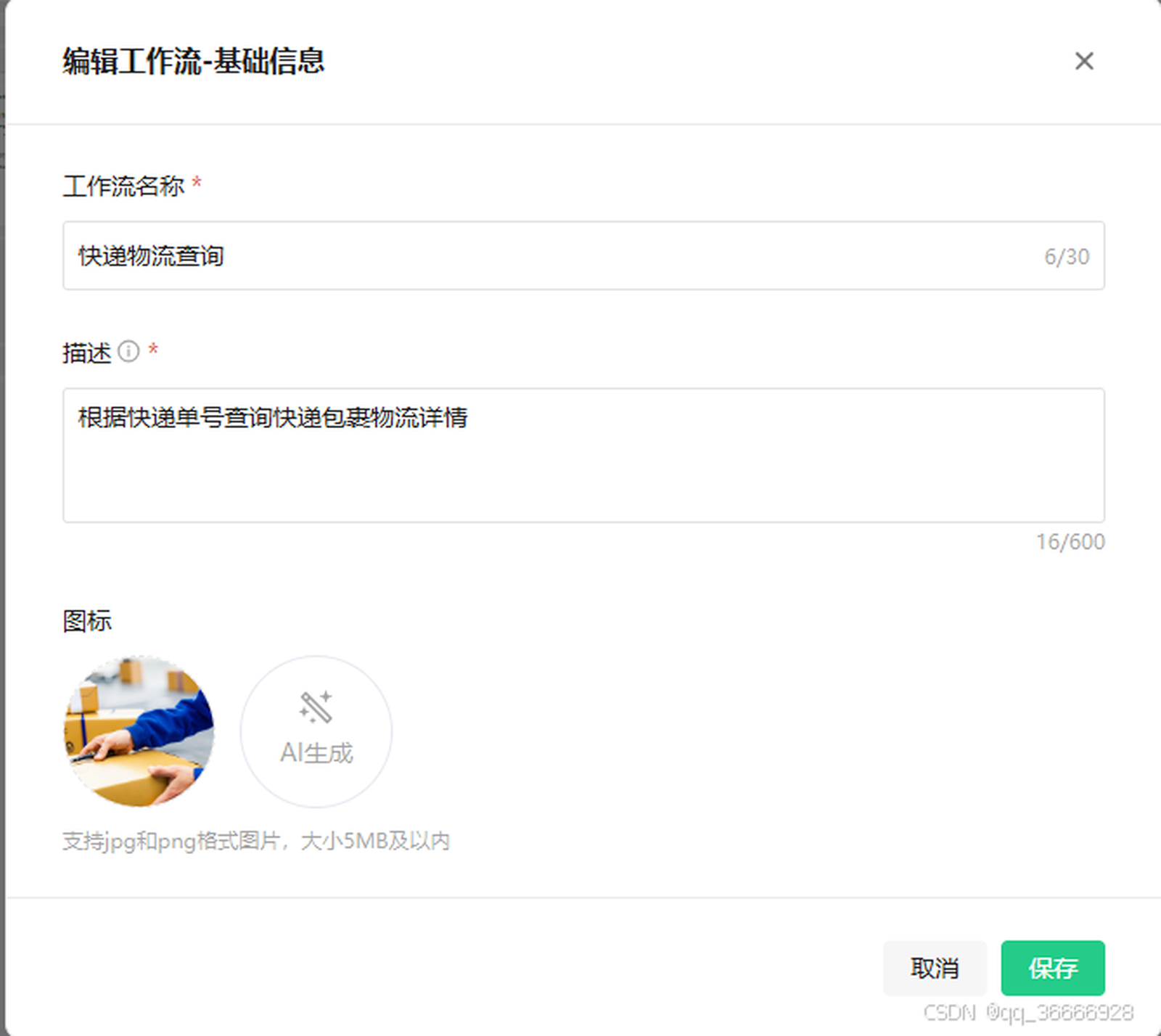Viewport: 1161px width, 1036px height.
Task: Click the 取消 button
Action: coord(935,968)
